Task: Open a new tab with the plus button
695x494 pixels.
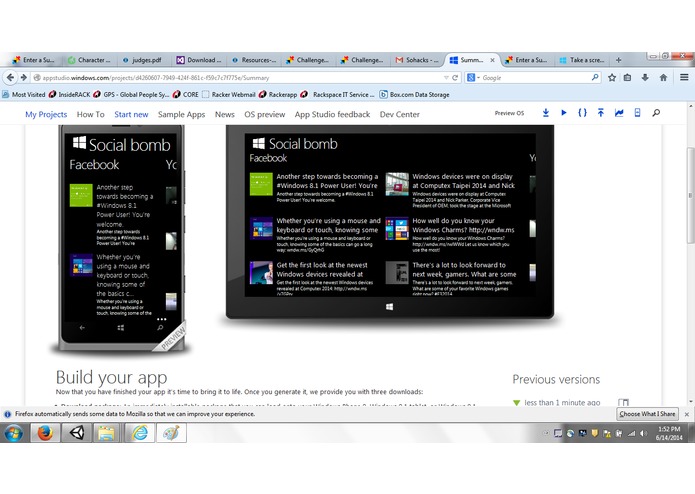Action: [618, 60]
